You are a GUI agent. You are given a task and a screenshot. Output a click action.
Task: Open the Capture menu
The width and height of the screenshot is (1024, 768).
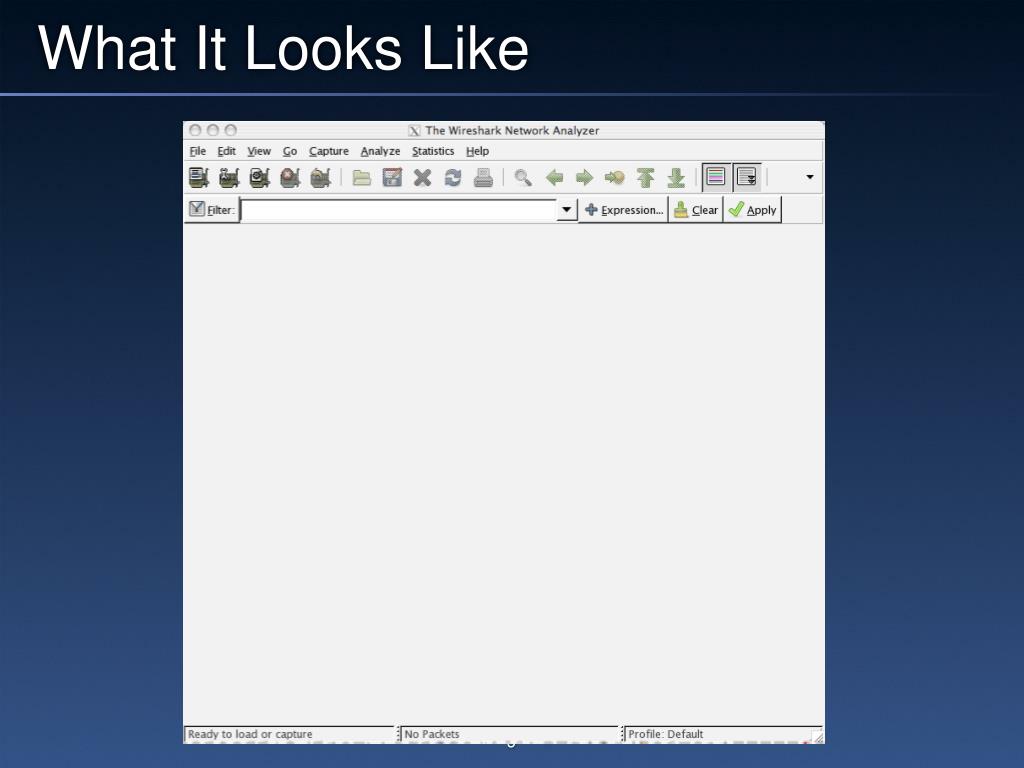pyautogui.click(x=328, y=151)
